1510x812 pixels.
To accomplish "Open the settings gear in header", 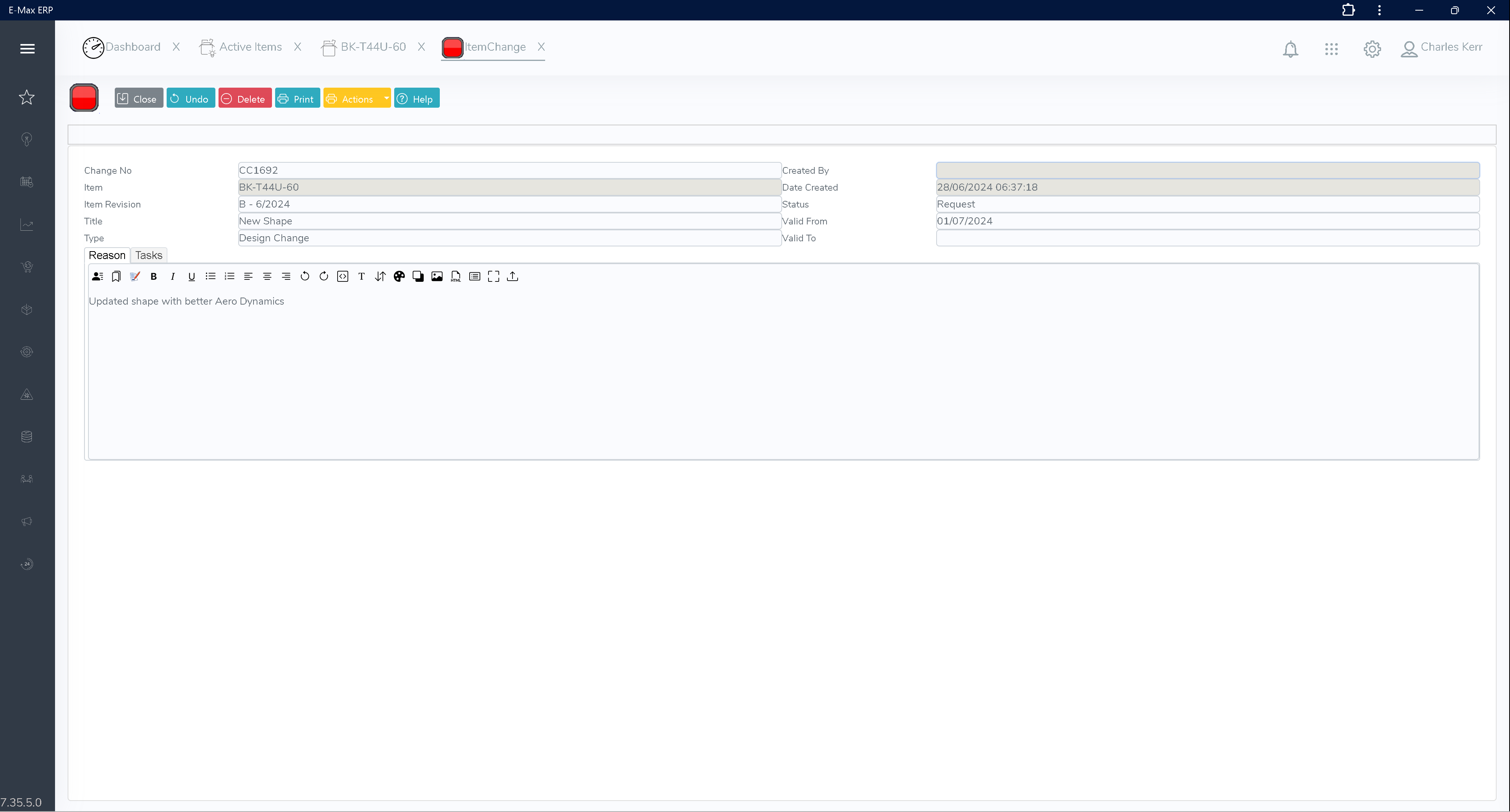I will pyautogui.click(x=1372, y=49).
